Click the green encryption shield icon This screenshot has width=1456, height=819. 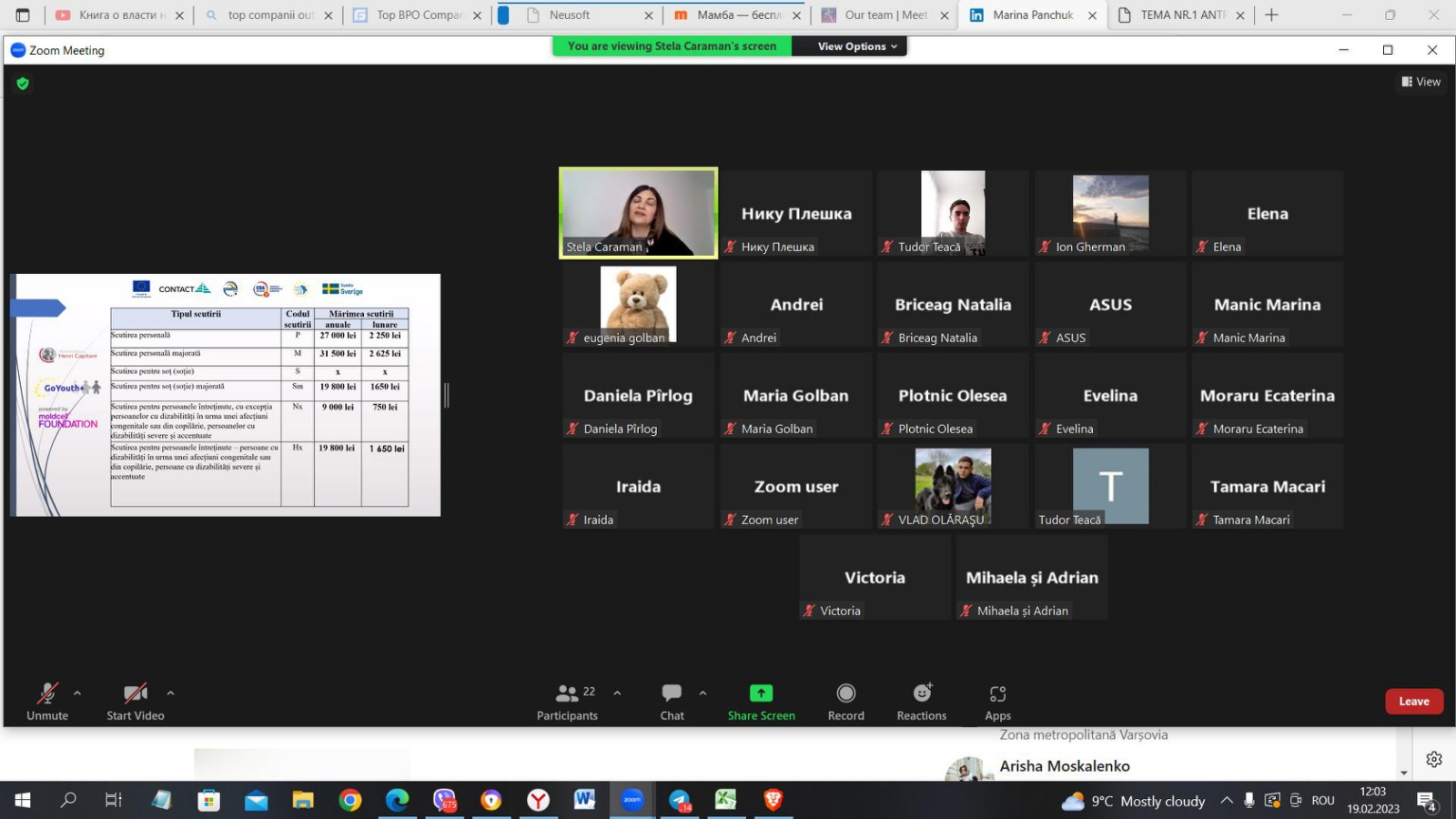(x=23, y=84)
